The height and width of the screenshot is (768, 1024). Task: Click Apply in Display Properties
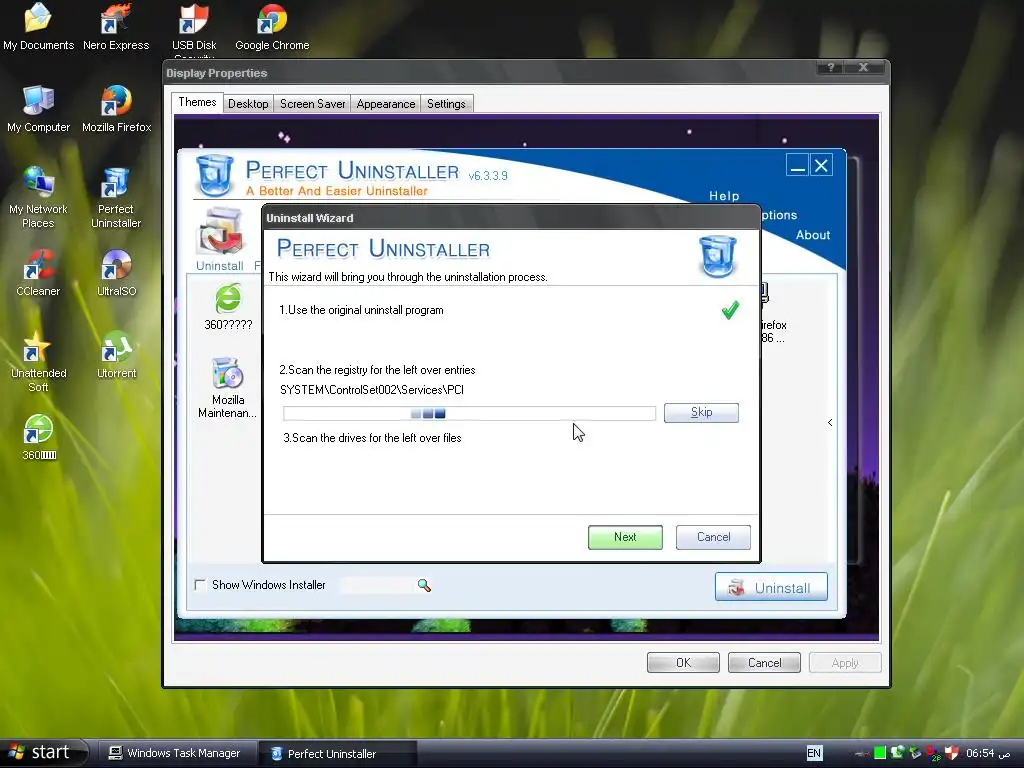(x=845, y=663)
